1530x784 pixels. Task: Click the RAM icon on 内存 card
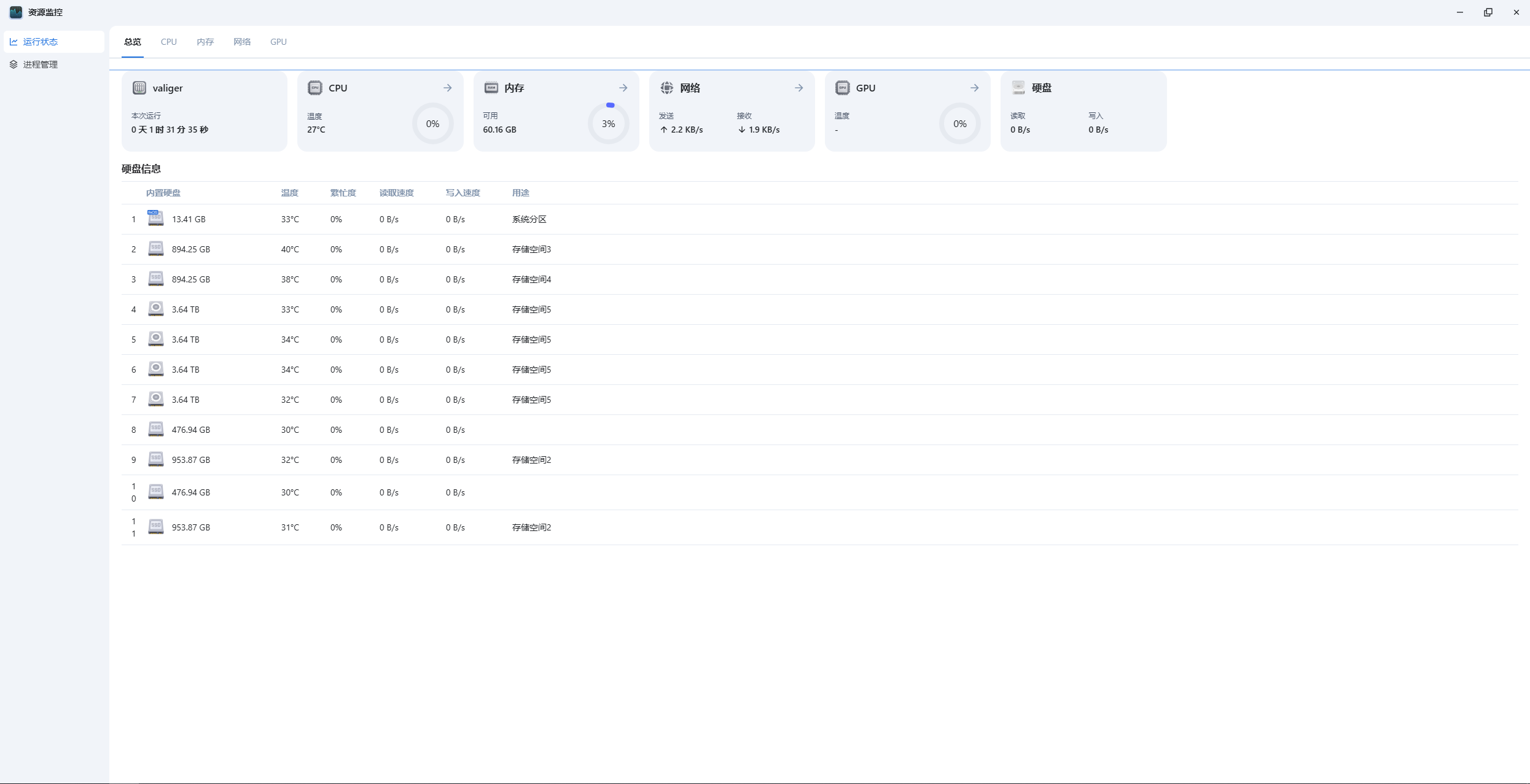click(491, 88)
